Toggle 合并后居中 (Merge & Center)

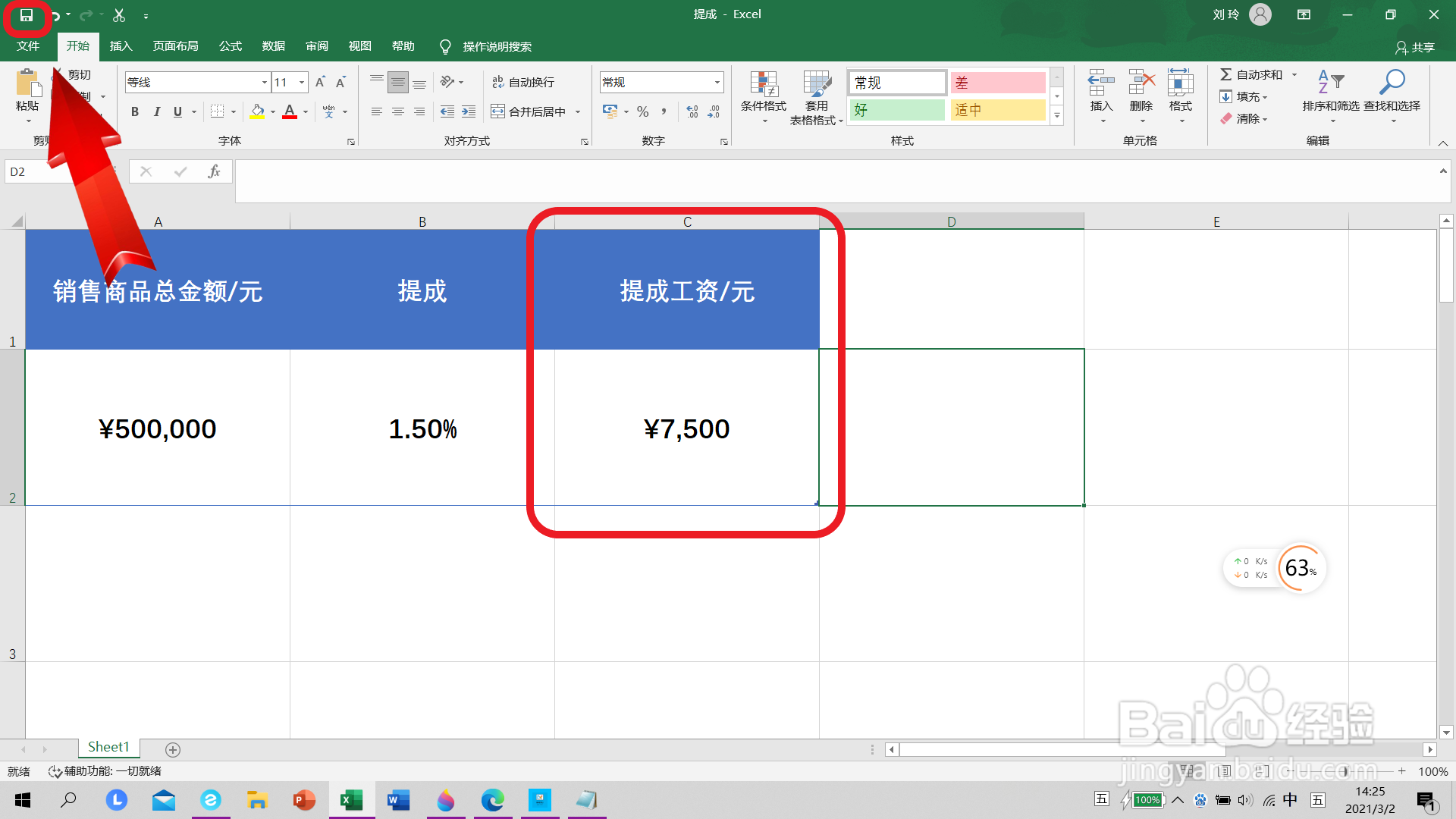(x=531, y=111)
